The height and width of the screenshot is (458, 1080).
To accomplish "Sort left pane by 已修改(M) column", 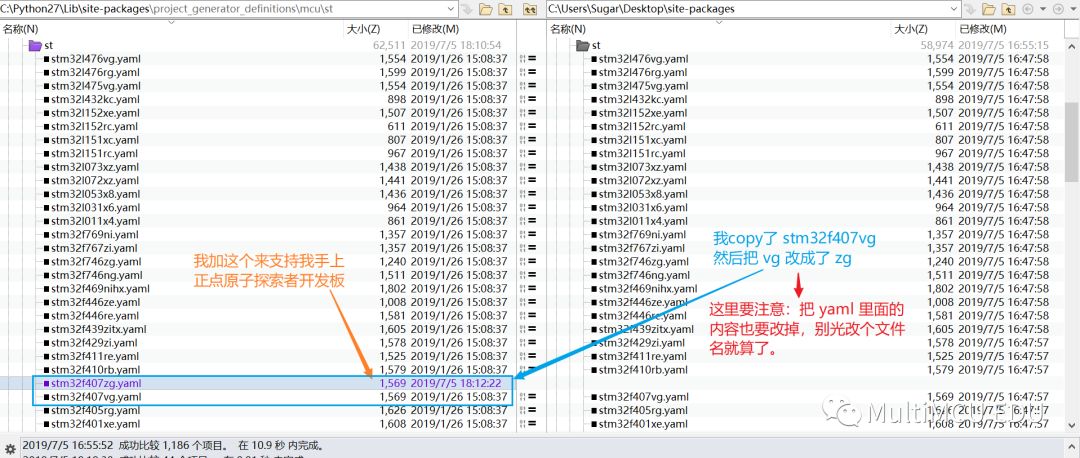I will tap(435, 29).
